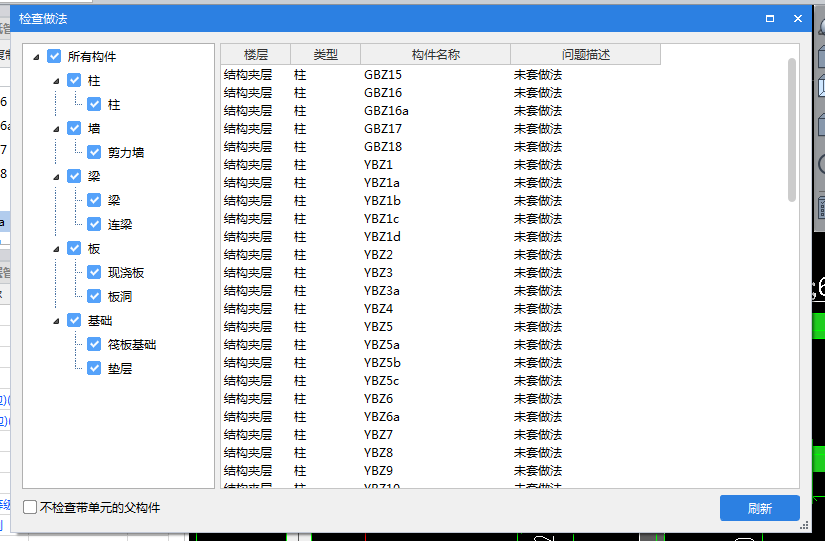Toggle the 垫层 checkbox
The height and width of the screenshot is (541, 825).
(x=94, y=368)
